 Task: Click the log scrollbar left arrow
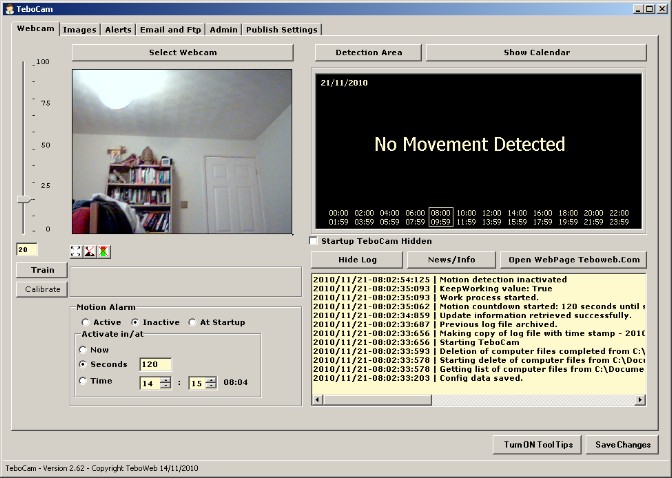[318, 400]
